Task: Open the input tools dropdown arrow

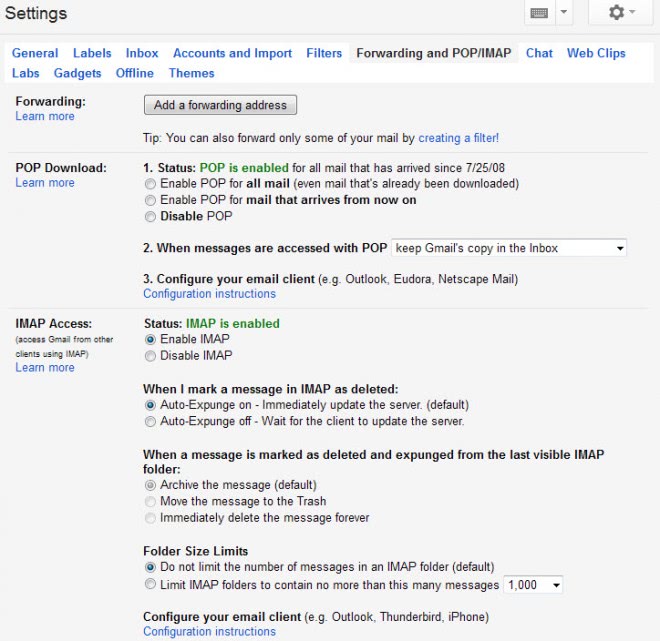Action: (x=563, y=12)
